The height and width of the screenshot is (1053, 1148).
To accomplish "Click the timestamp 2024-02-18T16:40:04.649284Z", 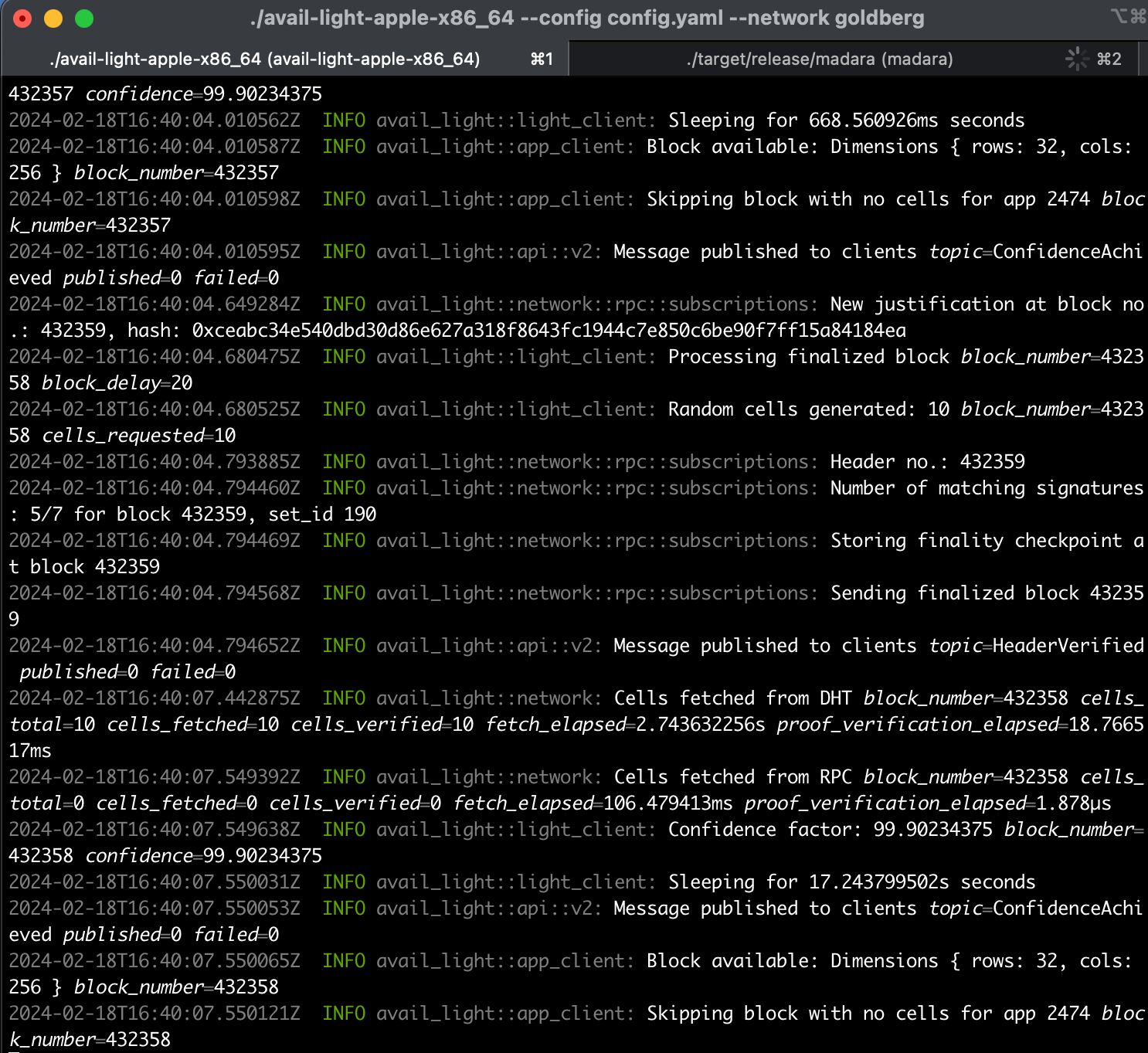I will 155,304.
